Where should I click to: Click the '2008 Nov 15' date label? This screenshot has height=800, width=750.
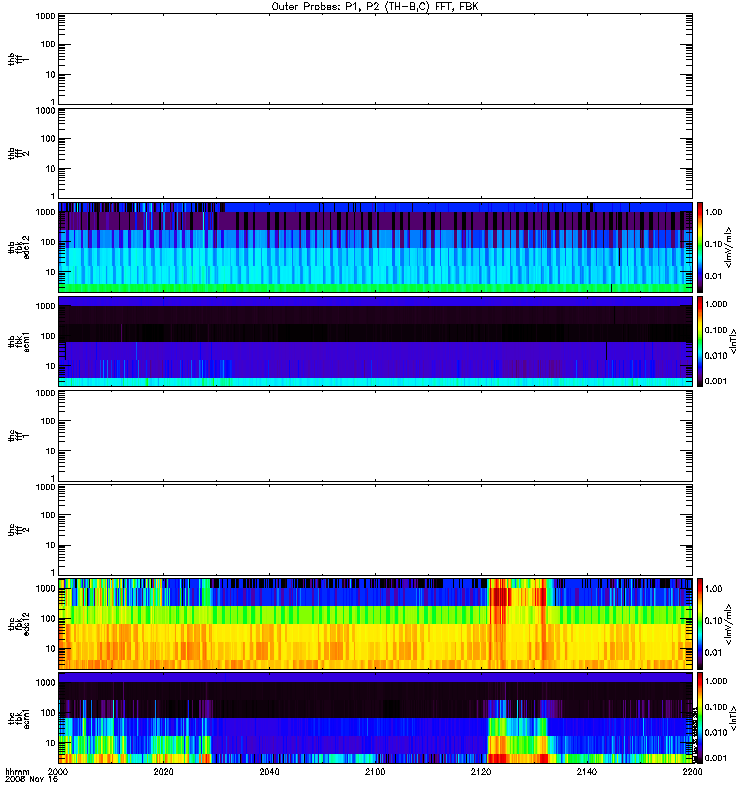[31, 779]
